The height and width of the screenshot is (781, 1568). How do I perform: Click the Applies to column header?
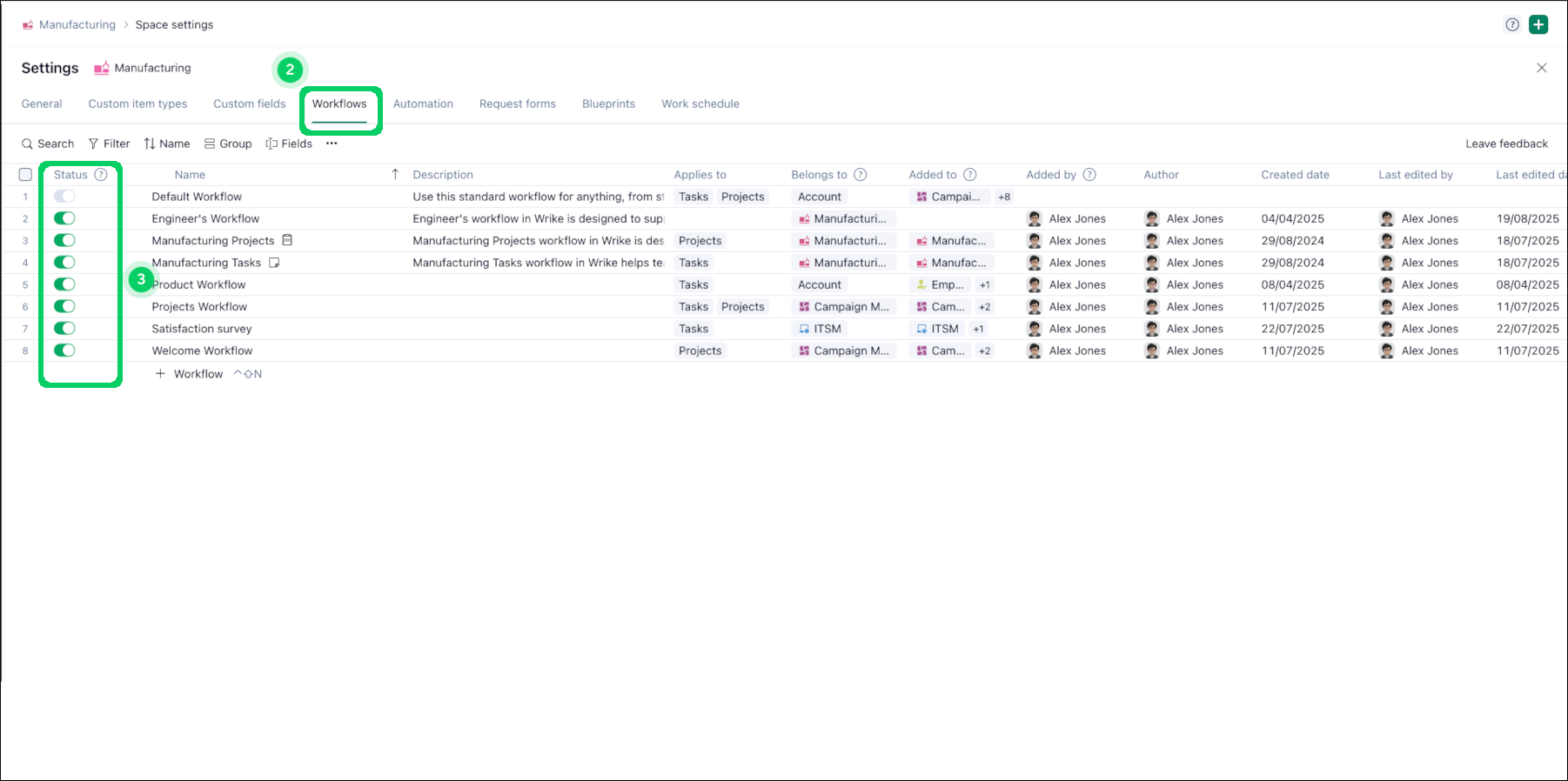coord(700,174)
